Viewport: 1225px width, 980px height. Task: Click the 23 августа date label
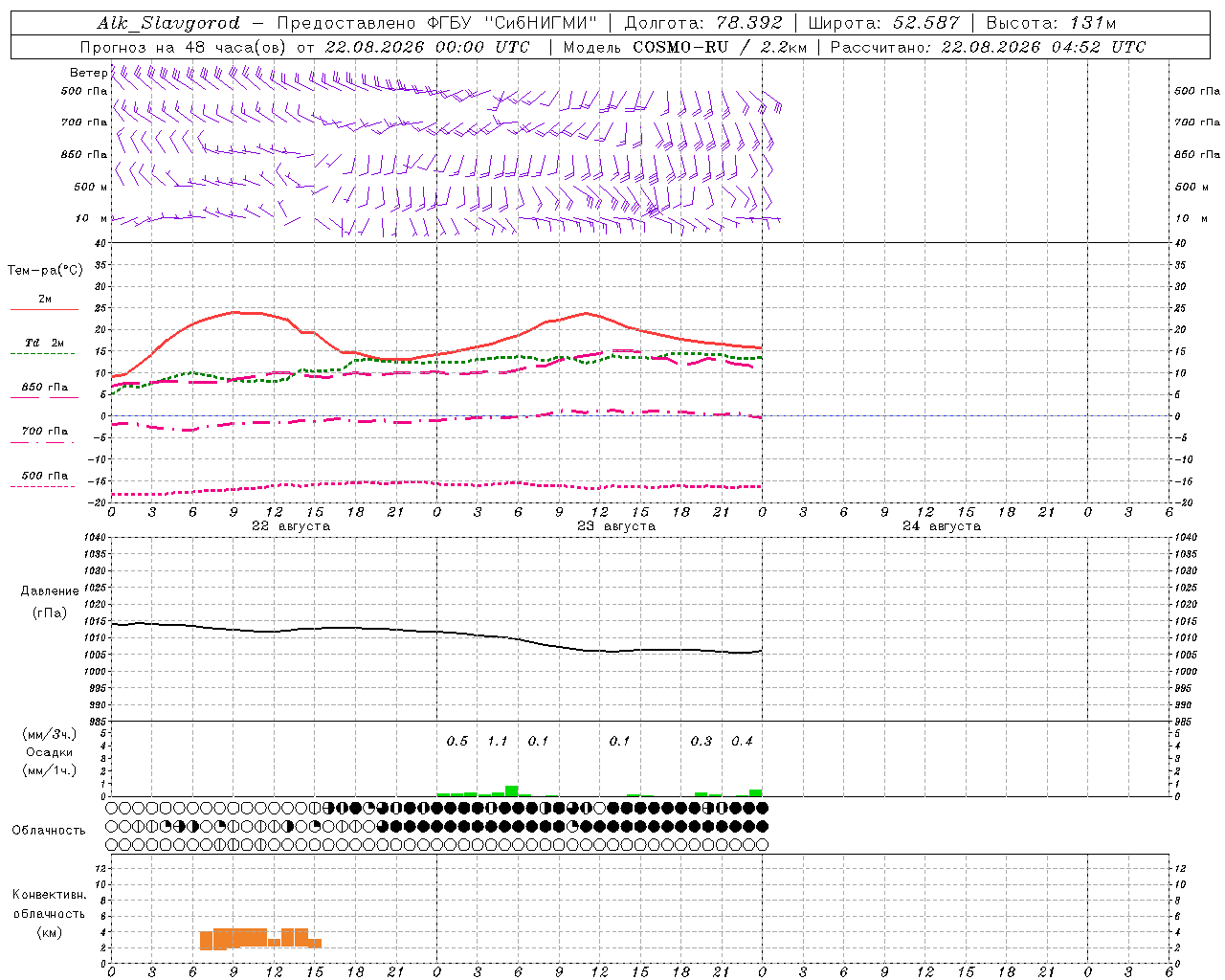click(x=616, y=526)
